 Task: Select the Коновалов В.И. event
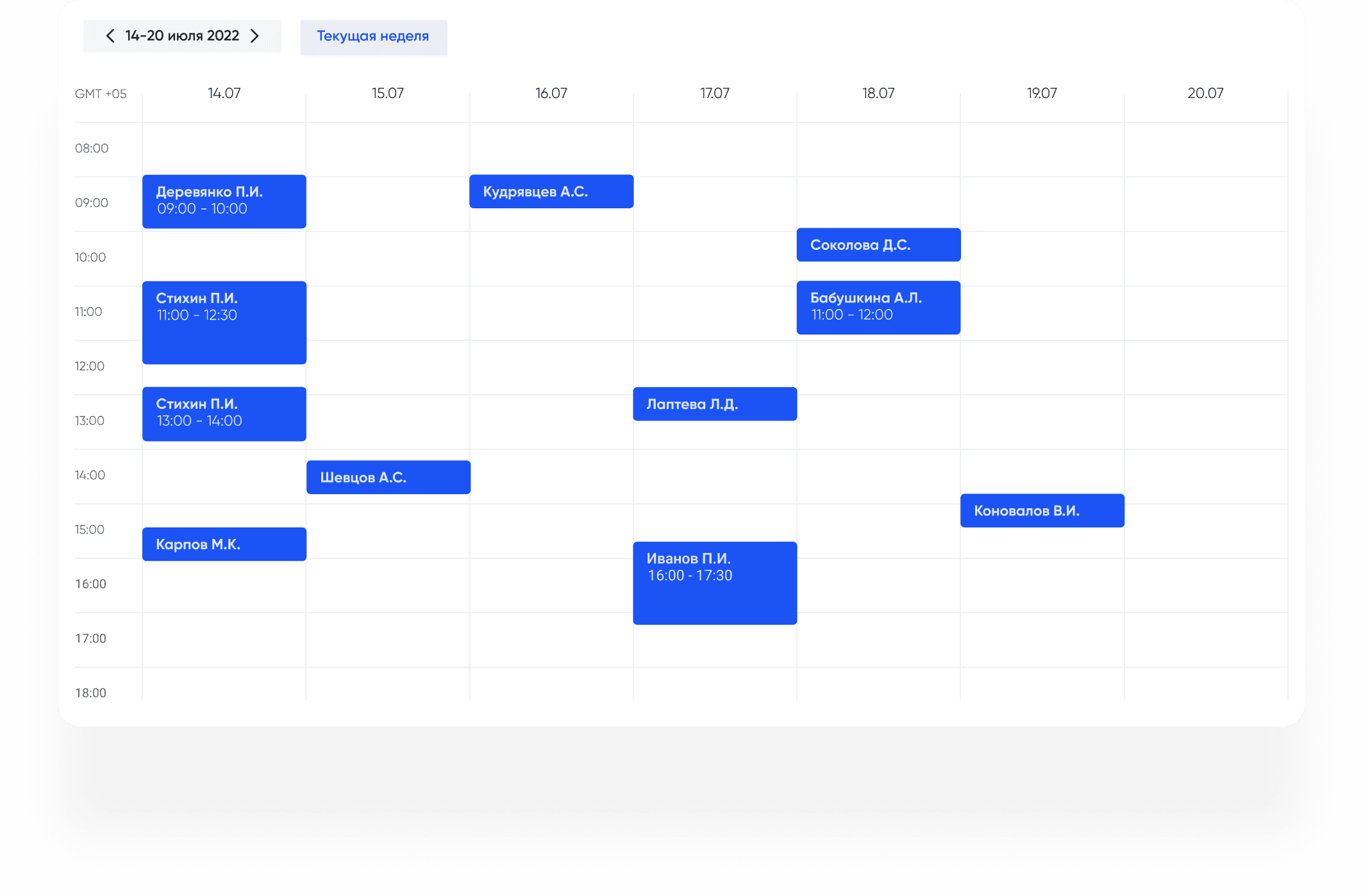pos(1042,511)
